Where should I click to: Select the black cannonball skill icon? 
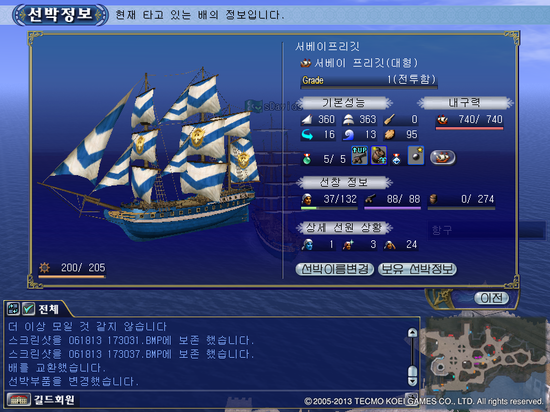416,155
